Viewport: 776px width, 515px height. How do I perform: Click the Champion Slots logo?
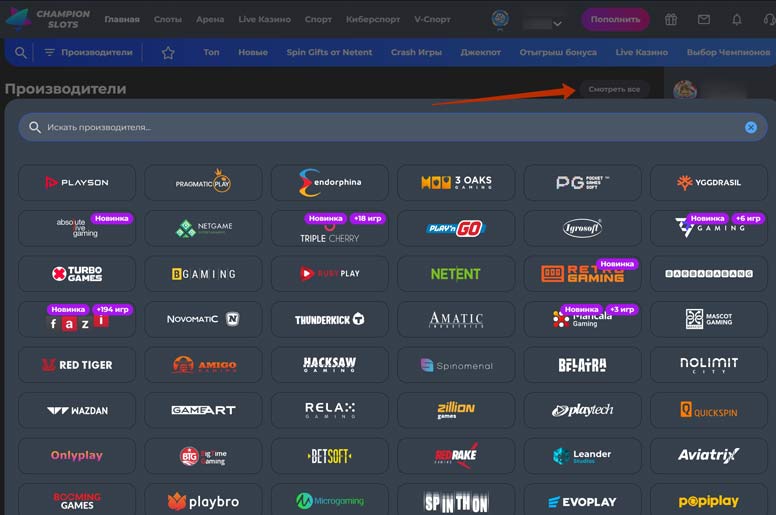(x=49, y=19)
